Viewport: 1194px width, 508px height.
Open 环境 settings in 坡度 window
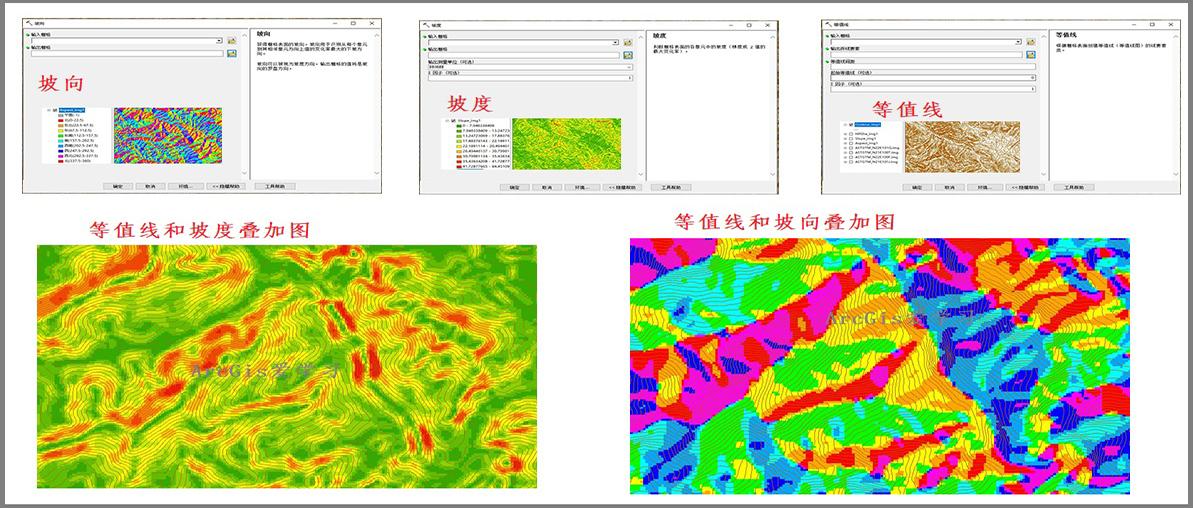click(582, 187)
